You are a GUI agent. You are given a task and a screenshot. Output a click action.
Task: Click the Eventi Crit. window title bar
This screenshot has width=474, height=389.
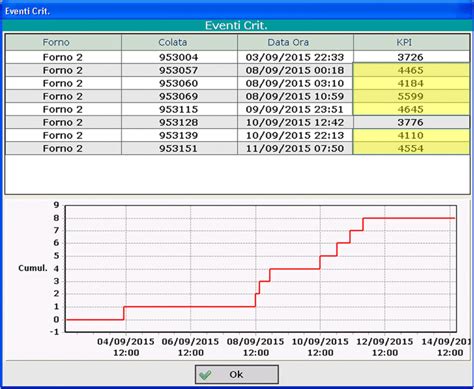(x=237, y=11)
